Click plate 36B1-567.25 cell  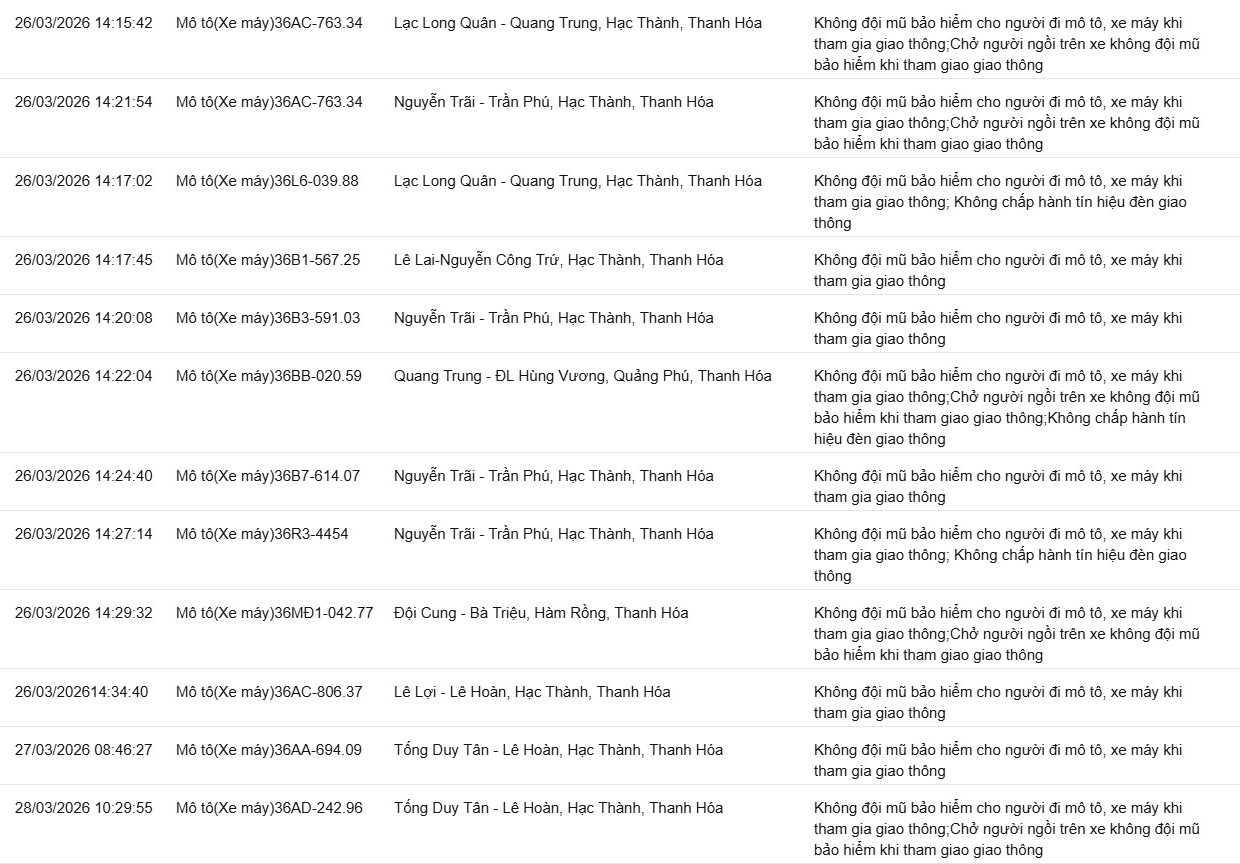pyautogui.click(x=268, y=260)
